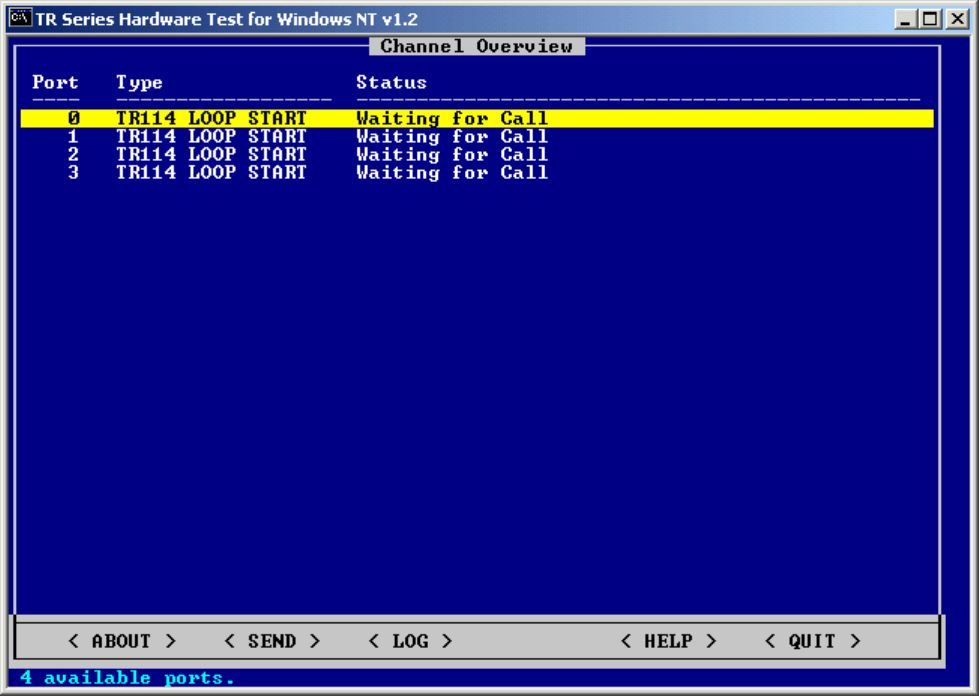The width and height of the screenshot is (979, 696).
Task: Choose the QUIT button
Action: pyautogui.click(x=812, y=641)
